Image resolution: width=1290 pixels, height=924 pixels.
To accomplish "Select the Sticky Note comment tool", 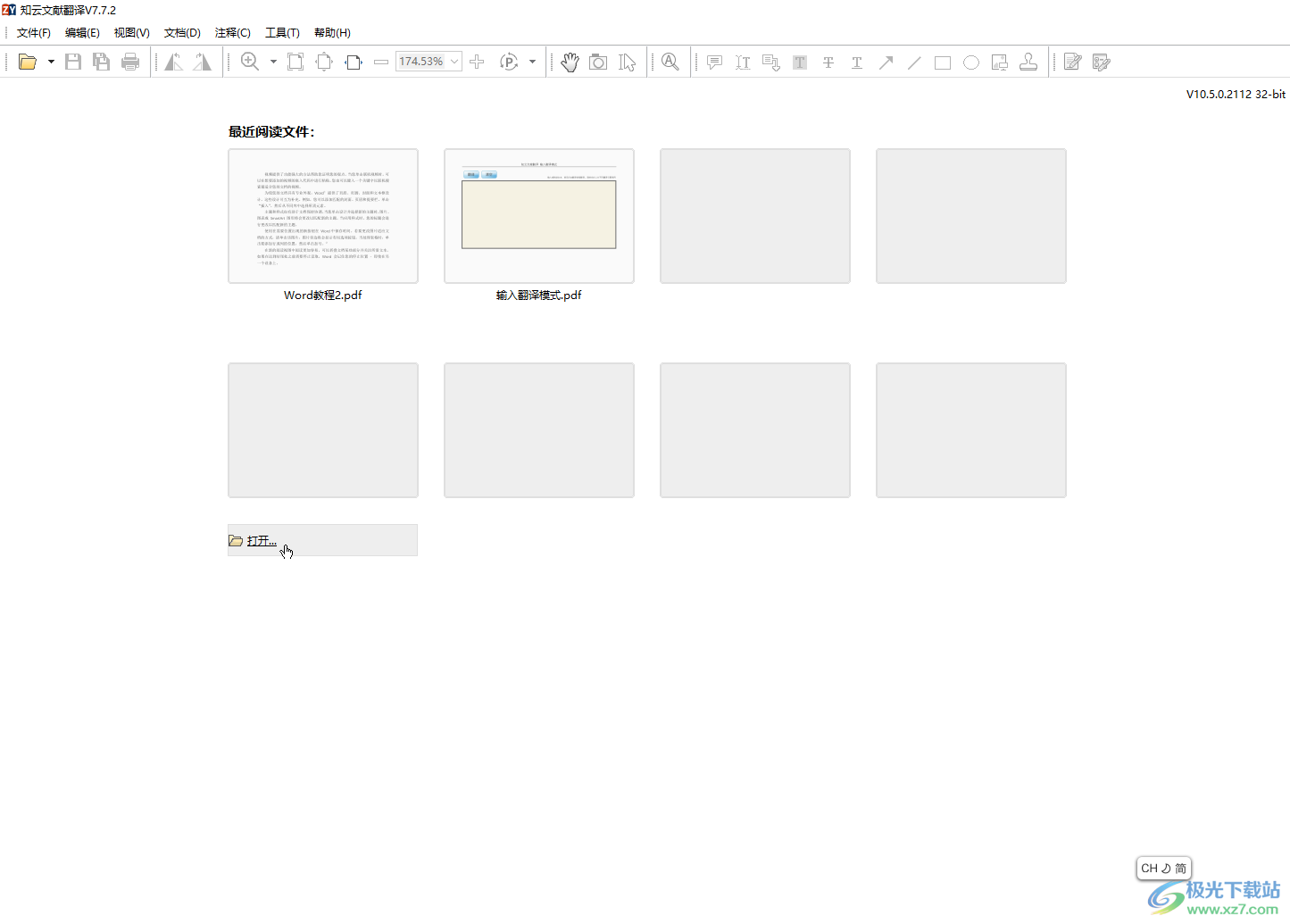I will (x=714, y=62).
